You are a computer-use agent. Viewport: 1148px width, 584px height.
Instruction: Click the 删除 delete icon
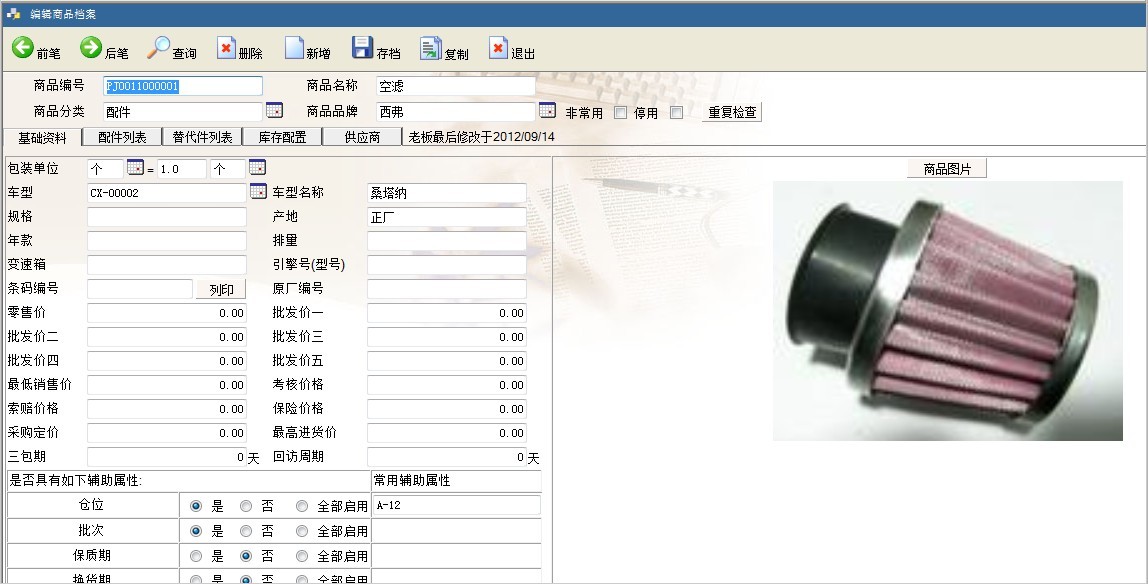[x=227, y=48]
